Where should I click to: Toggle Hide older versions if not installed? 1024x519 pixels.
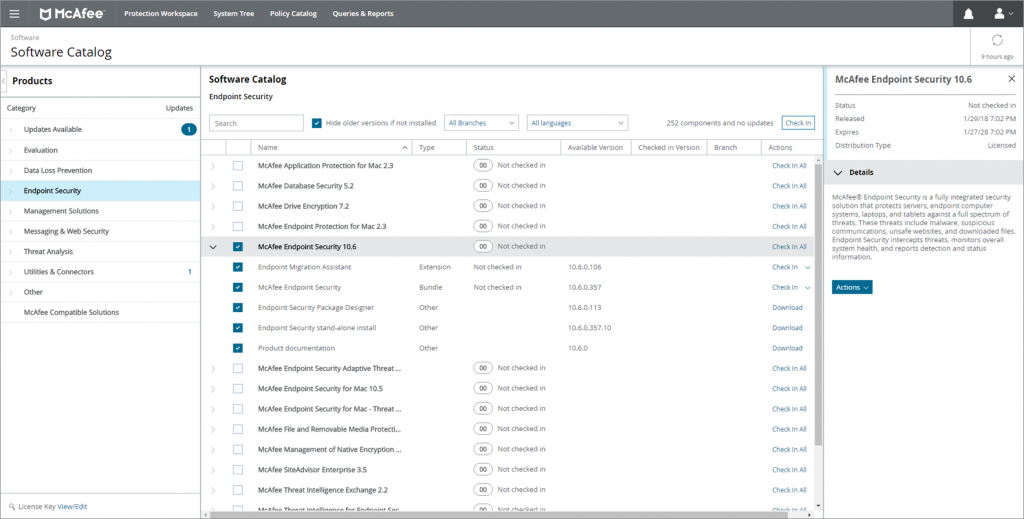tap(317, 123)
